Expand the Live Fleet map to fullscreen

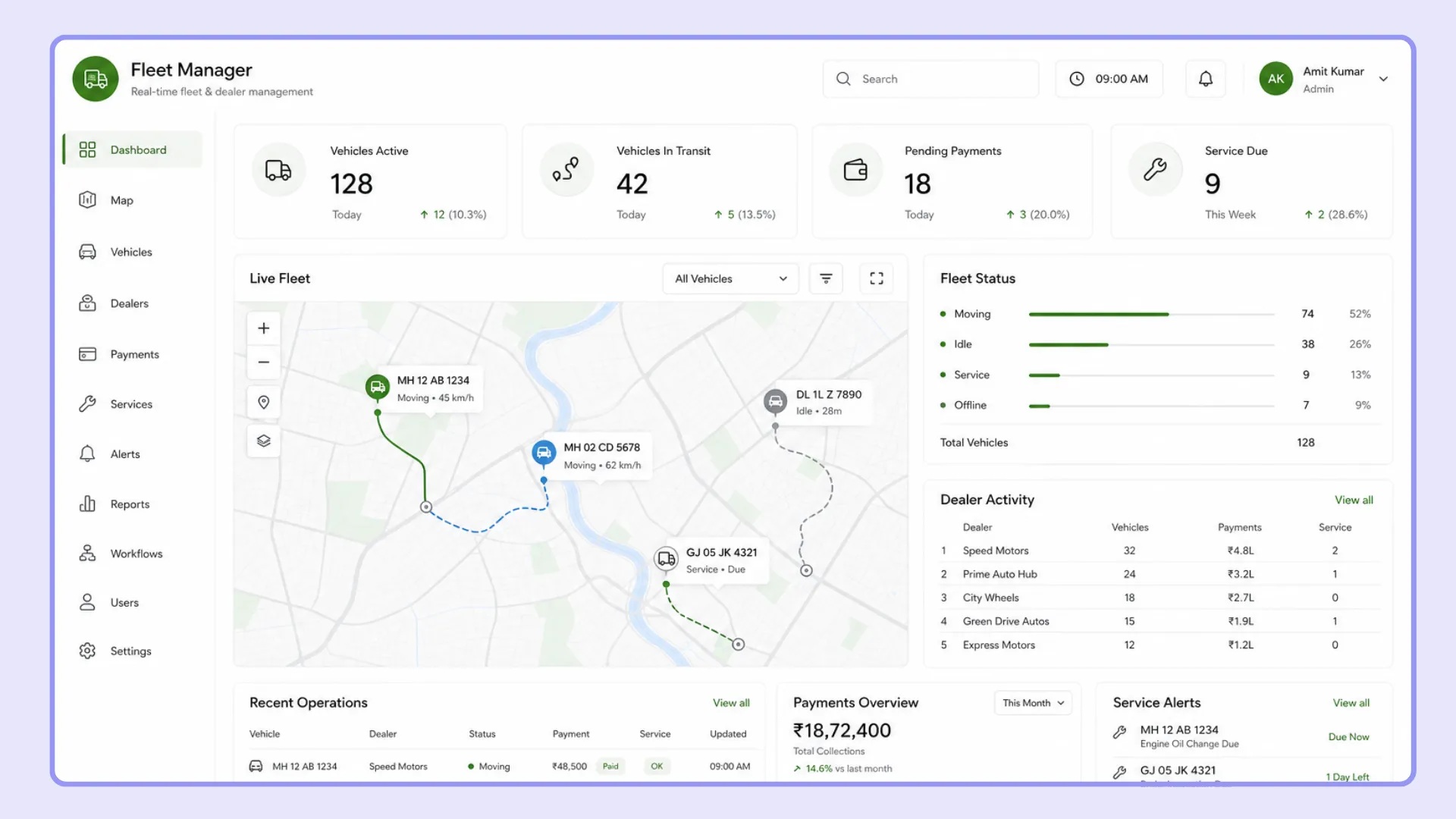click(x=877, y=278)
